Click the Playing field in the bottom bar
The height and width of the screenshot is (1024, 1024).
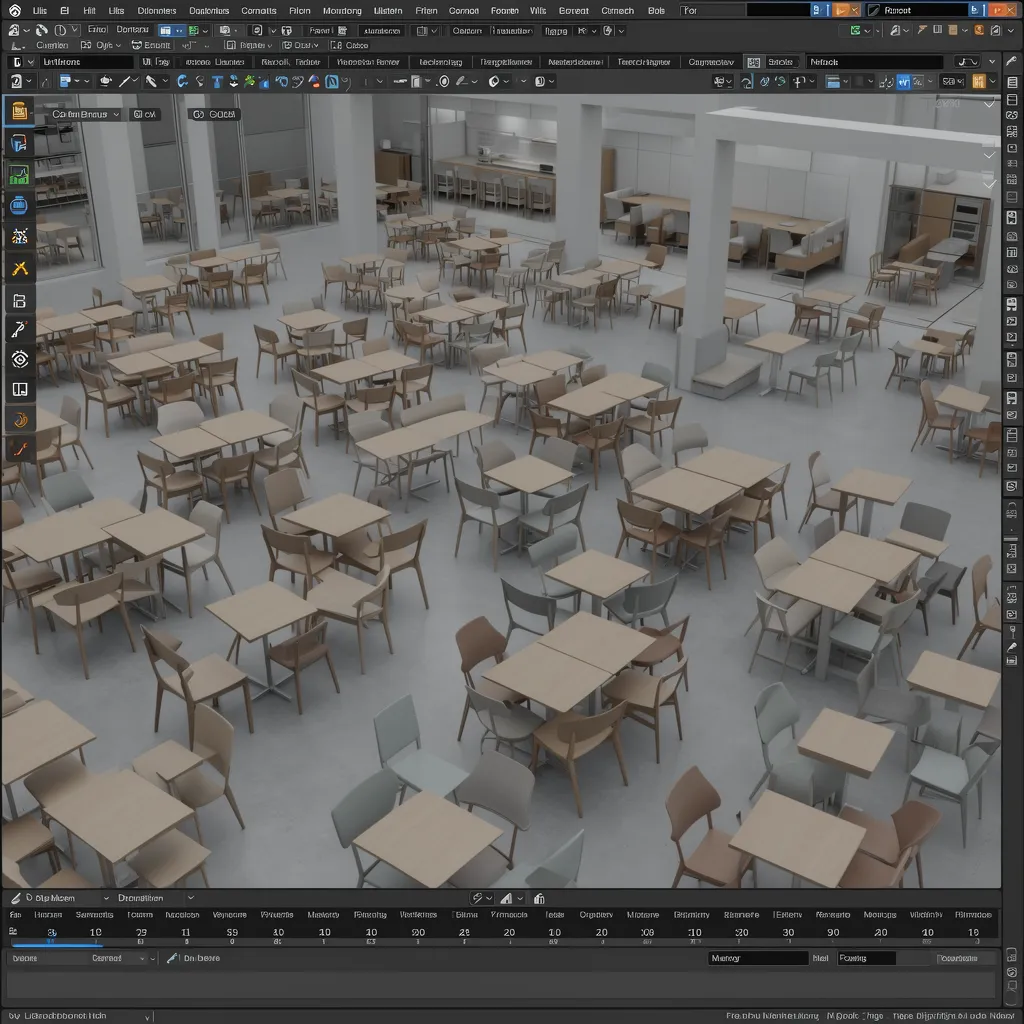pos(865,957)
